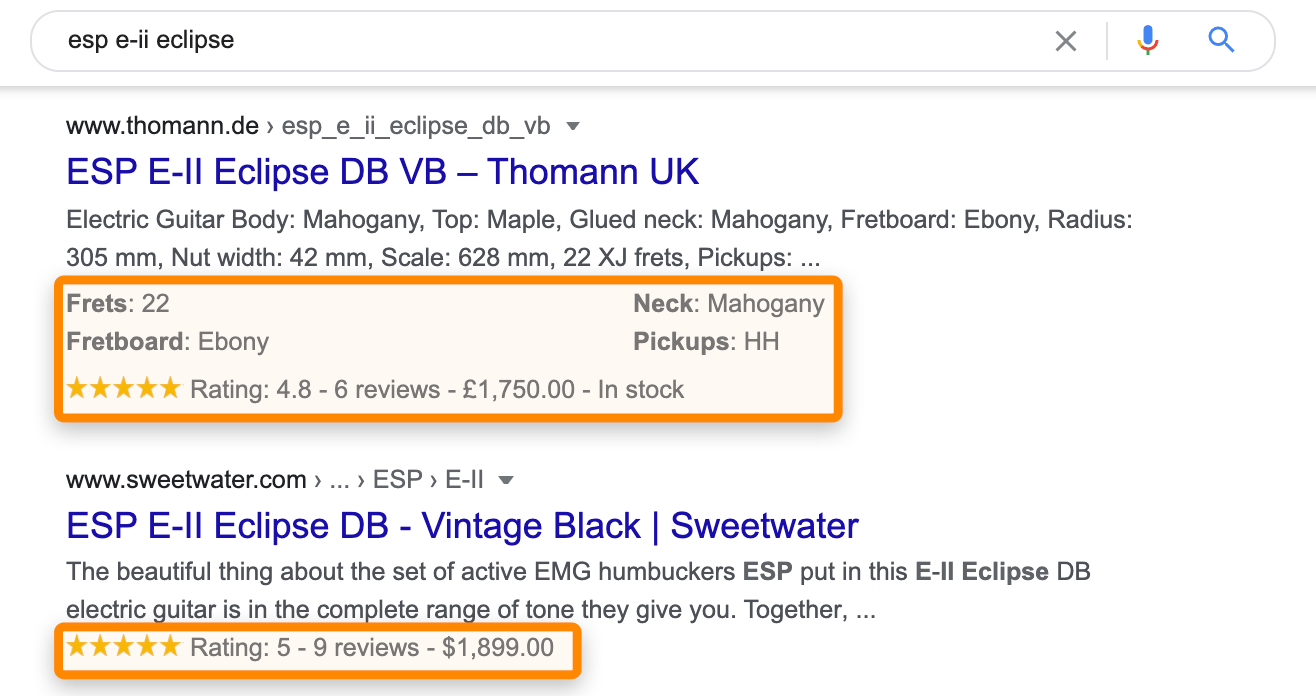1316x696 pixels.
Task: Click the Pickups: HH attribute
Action: point(706,341)
